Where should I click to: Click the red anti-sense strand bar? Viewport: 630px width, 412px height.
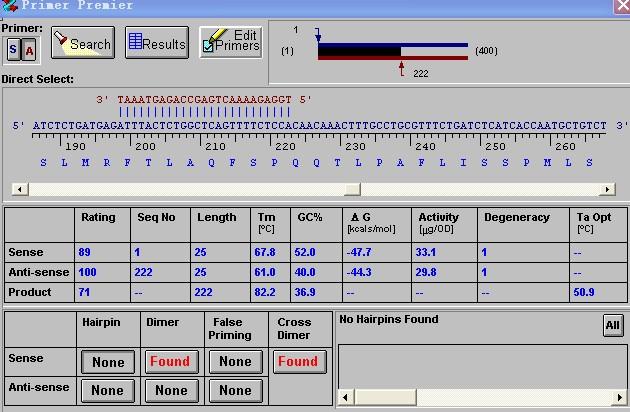tap(393, 58)
